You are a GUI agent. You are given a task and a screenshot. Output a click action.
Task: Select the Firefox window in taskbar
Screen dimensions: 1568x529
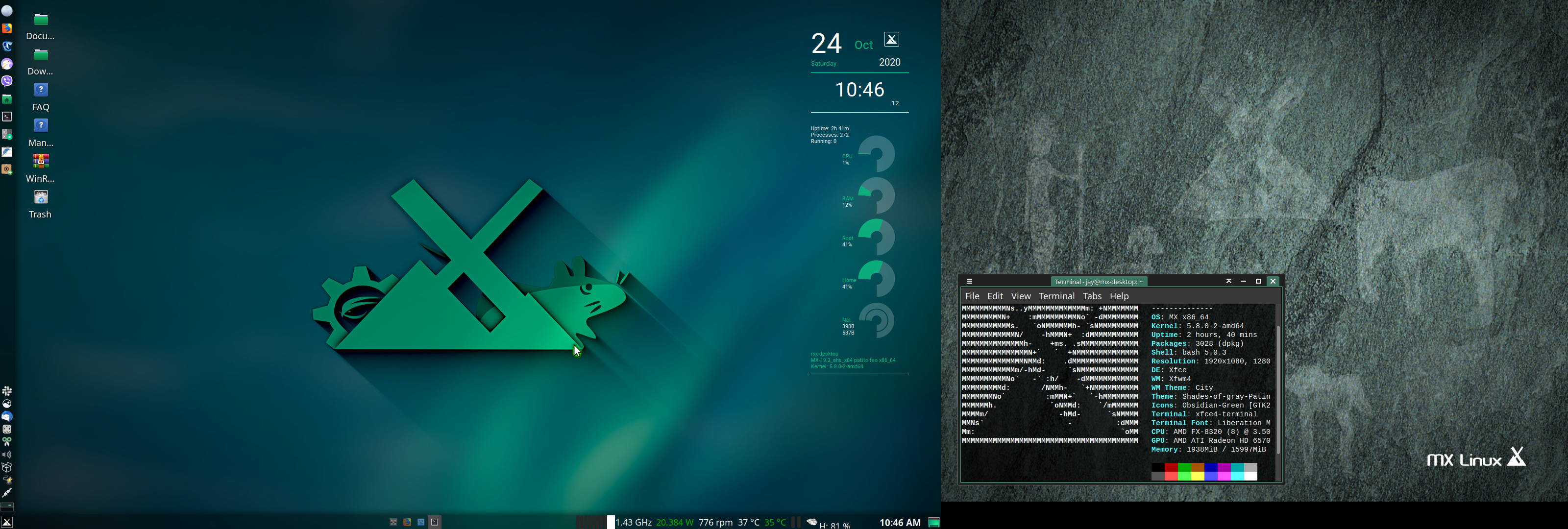pos(407,522)
